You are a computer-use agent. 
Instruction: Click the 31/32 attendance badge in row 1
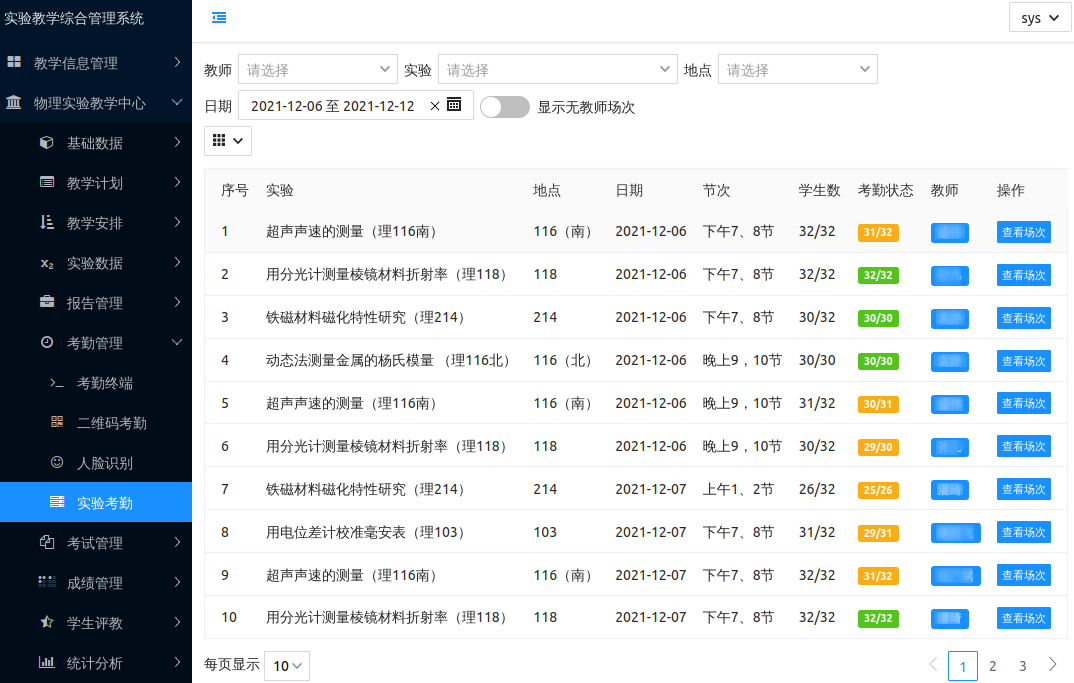[x=878, y=232]
